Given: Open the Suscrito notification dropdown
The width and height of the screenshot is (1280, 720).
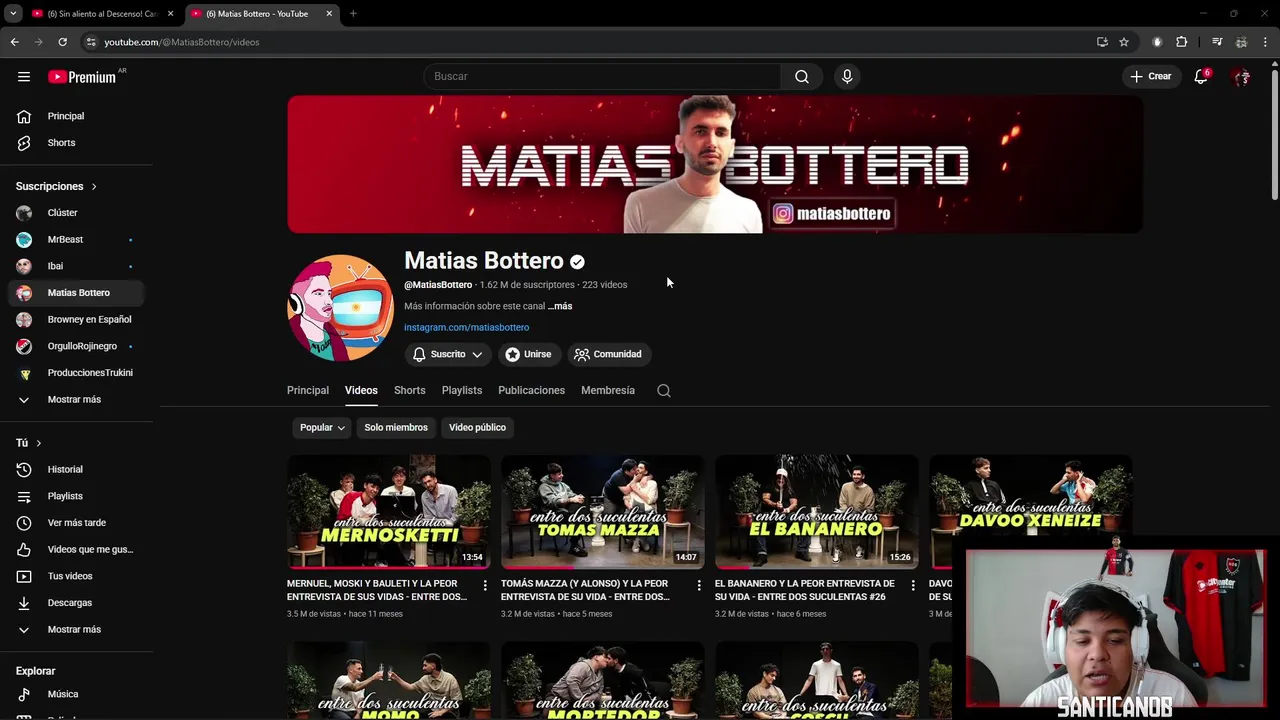Looking at the screenshot, I should pos(448,354).
